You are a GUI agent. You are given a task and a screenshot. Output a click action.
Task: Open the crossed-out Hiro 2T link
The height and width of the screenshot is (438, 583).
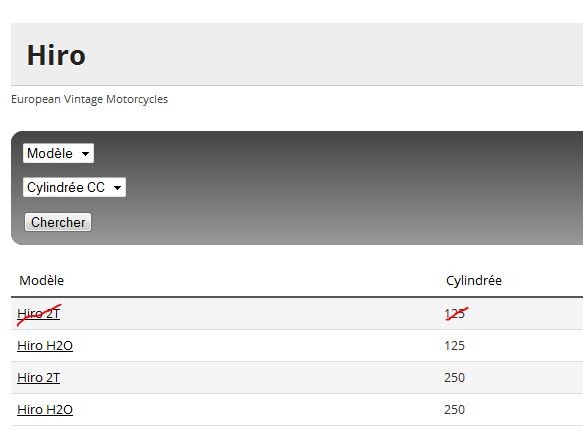(x=39, y=314)
